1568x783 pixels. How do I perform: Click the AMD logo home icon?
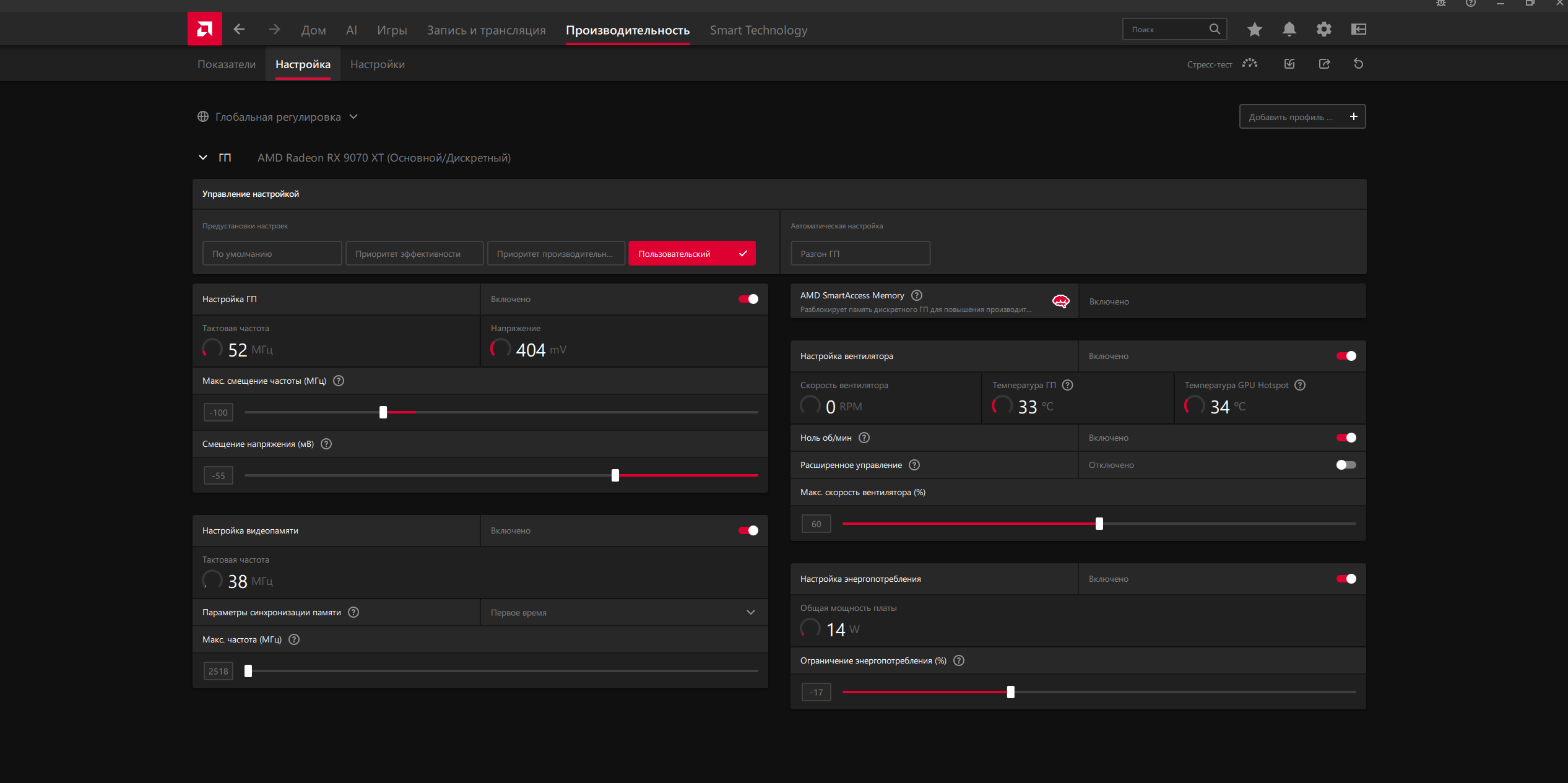coord(204,29)
